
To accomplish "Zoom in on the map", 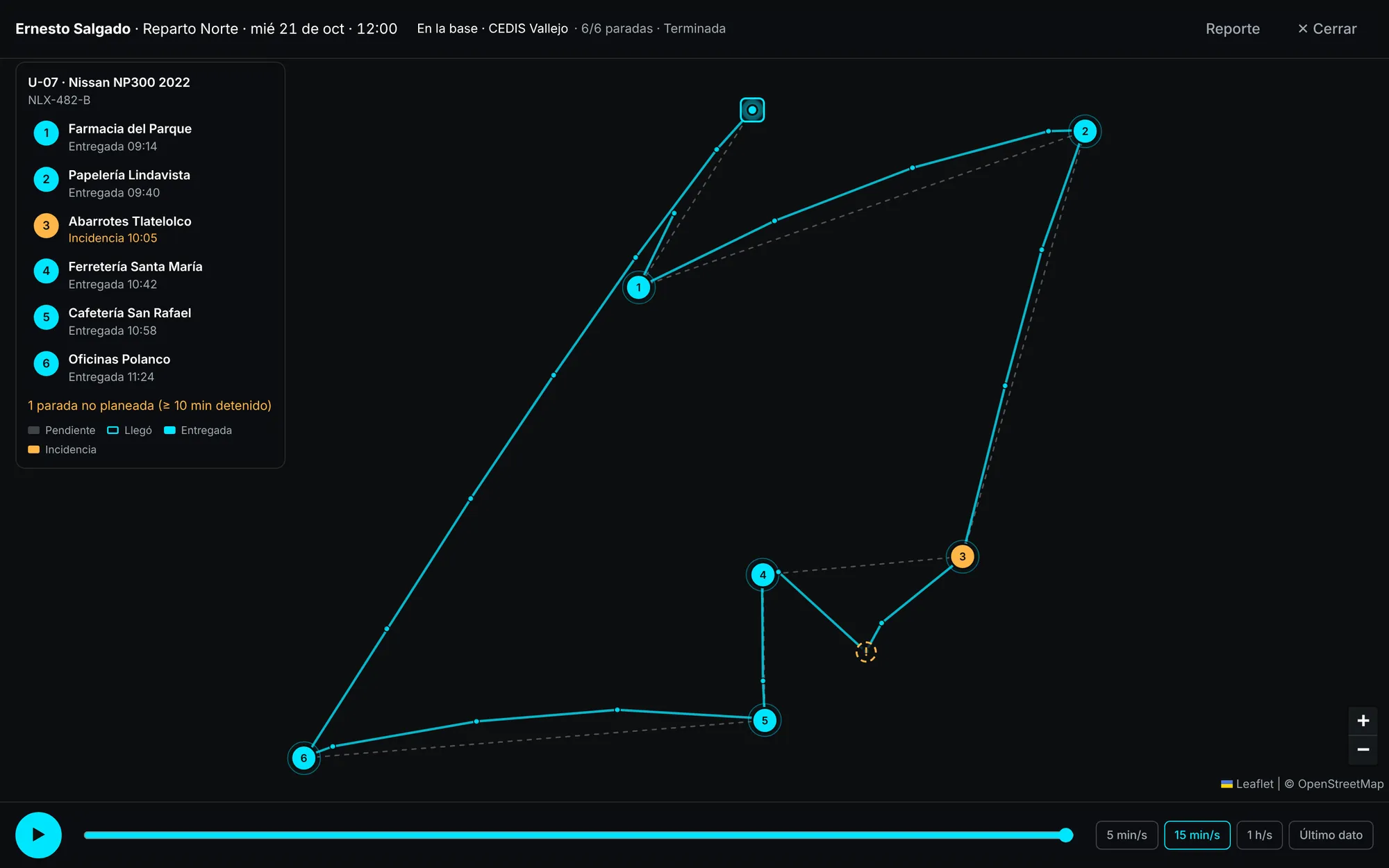I will 1363,721.
